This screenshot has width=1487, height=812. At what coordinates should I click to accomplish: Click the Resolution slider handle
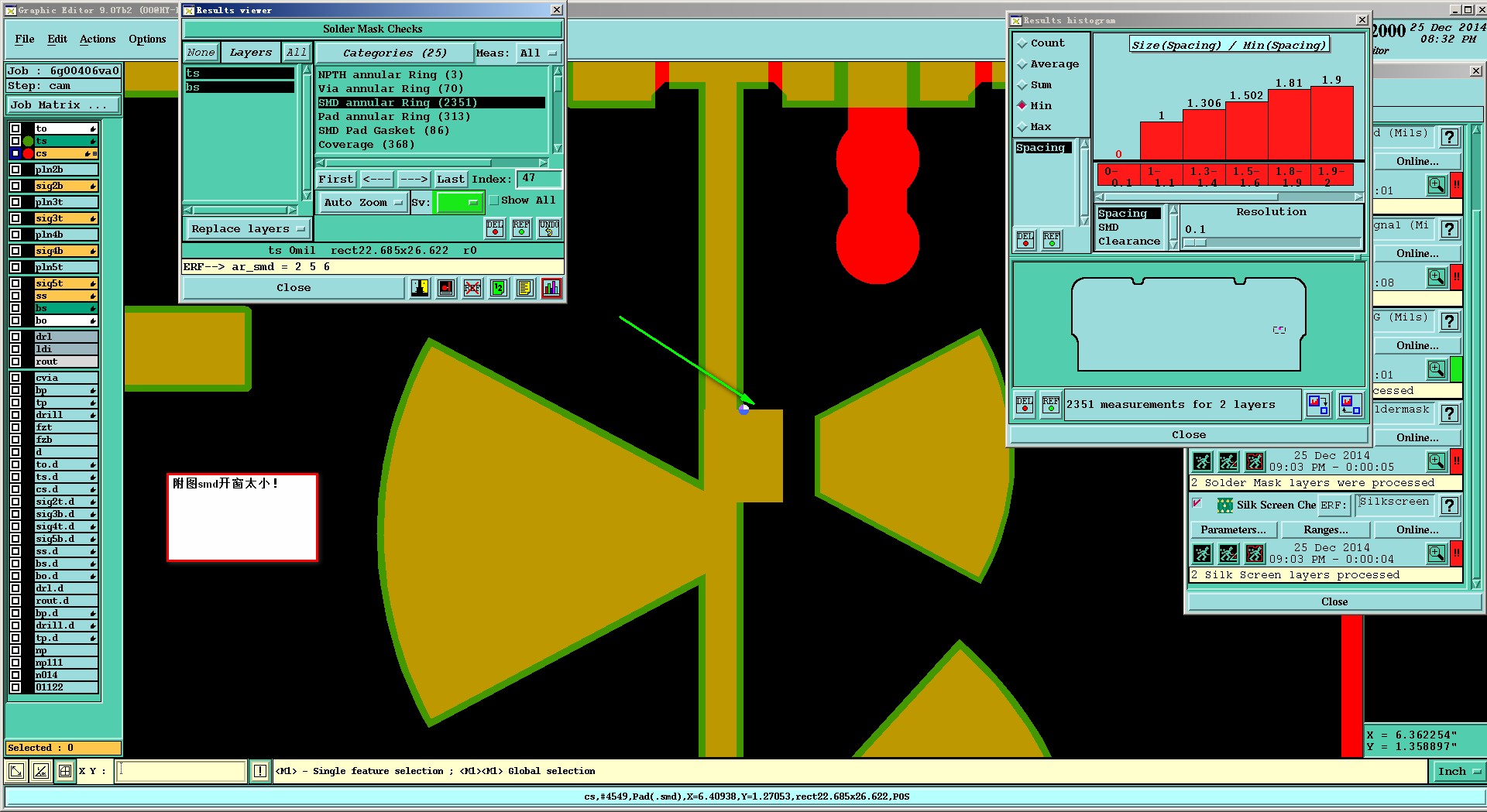tap(1195, 243)
